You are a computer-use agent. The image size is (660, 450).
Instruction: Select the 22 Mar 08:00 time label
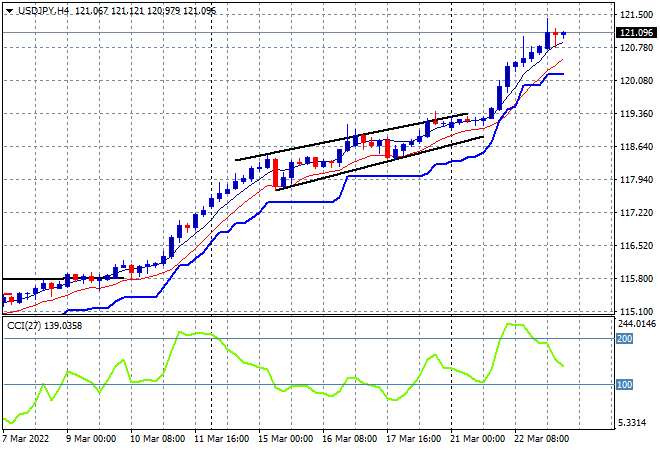click(x=541, y=439)
